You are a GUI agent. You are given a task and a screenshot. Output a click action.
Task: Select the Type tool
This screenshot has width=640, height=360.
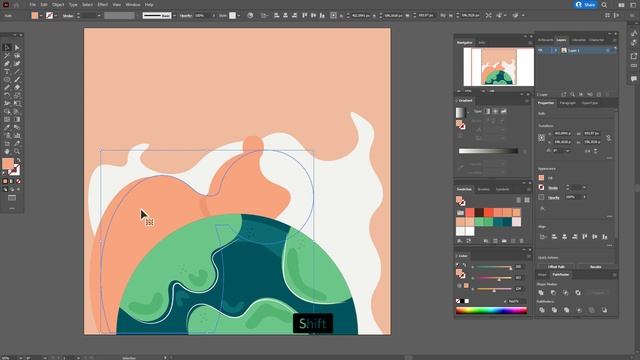tap(7, 71)
